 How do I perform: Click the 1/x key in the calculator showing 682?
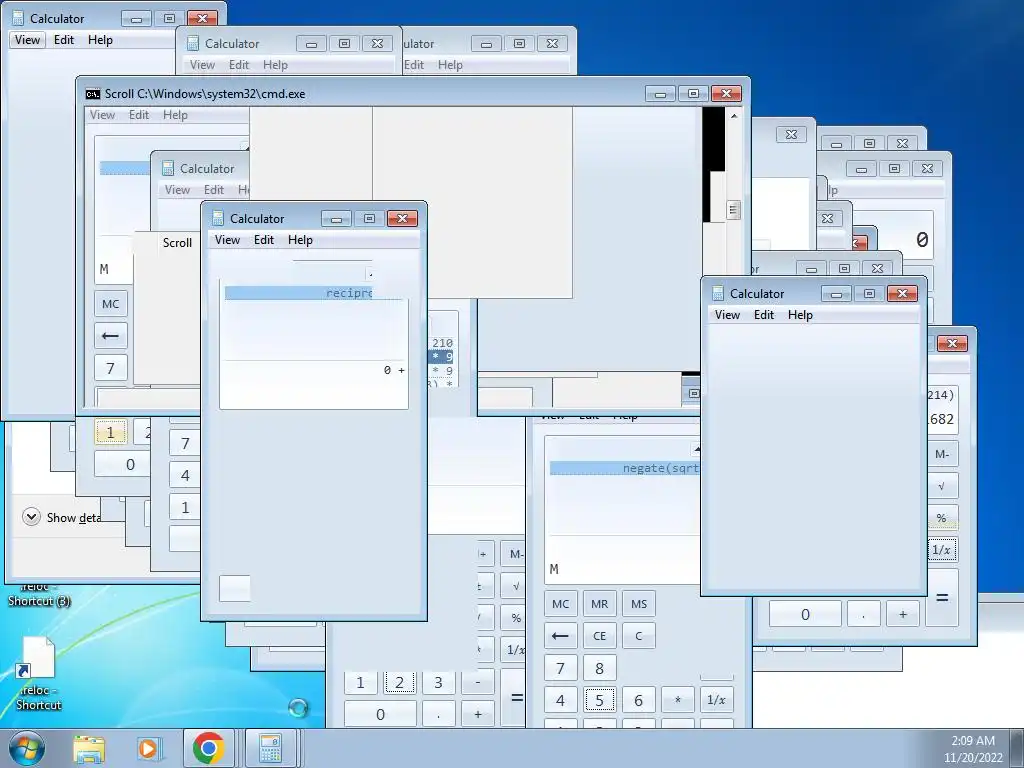click(x=942, y=550)
